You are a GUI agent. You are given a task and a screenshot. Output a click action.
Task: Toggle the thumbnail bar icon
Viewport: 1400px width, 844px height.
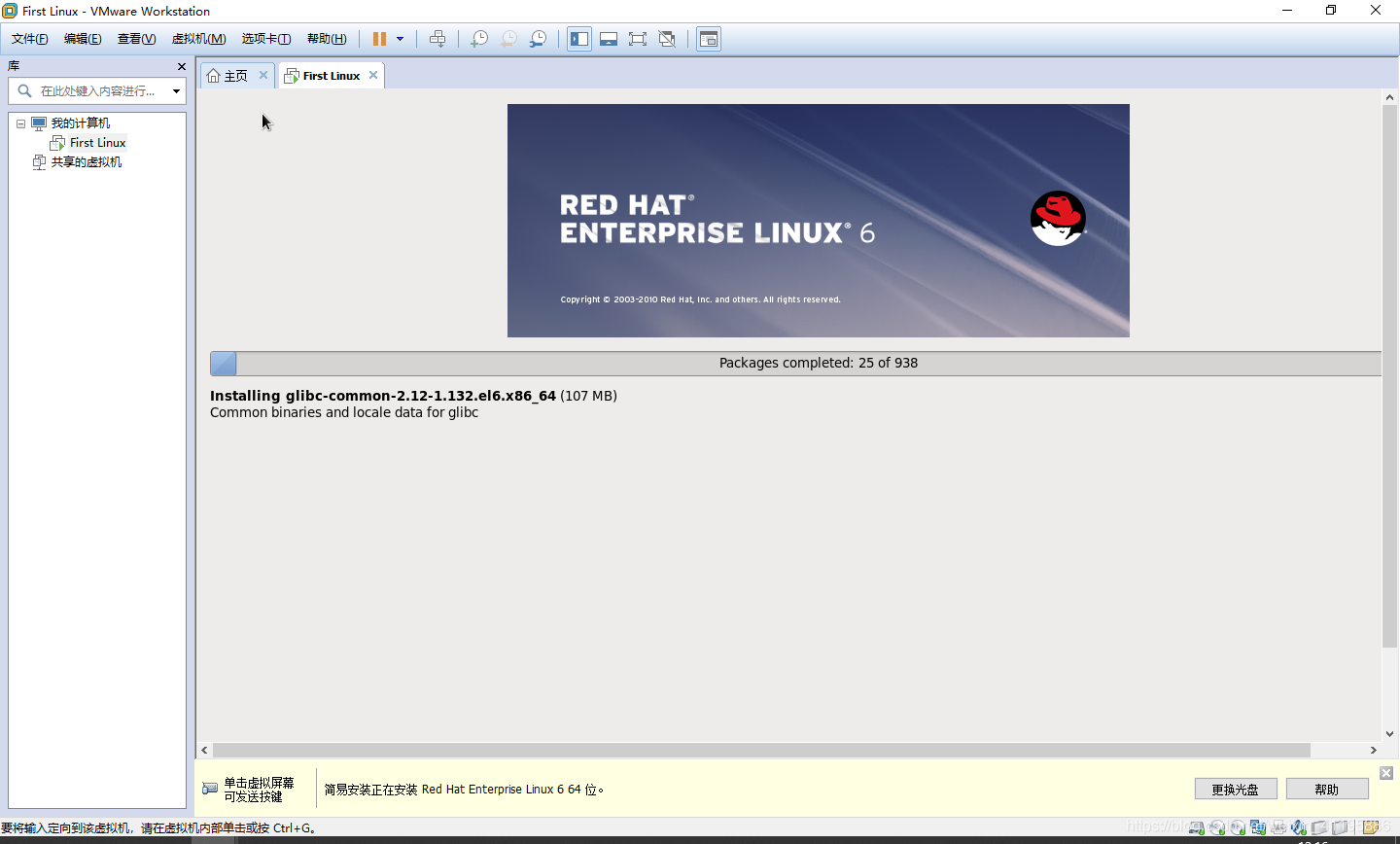(609, 39)
